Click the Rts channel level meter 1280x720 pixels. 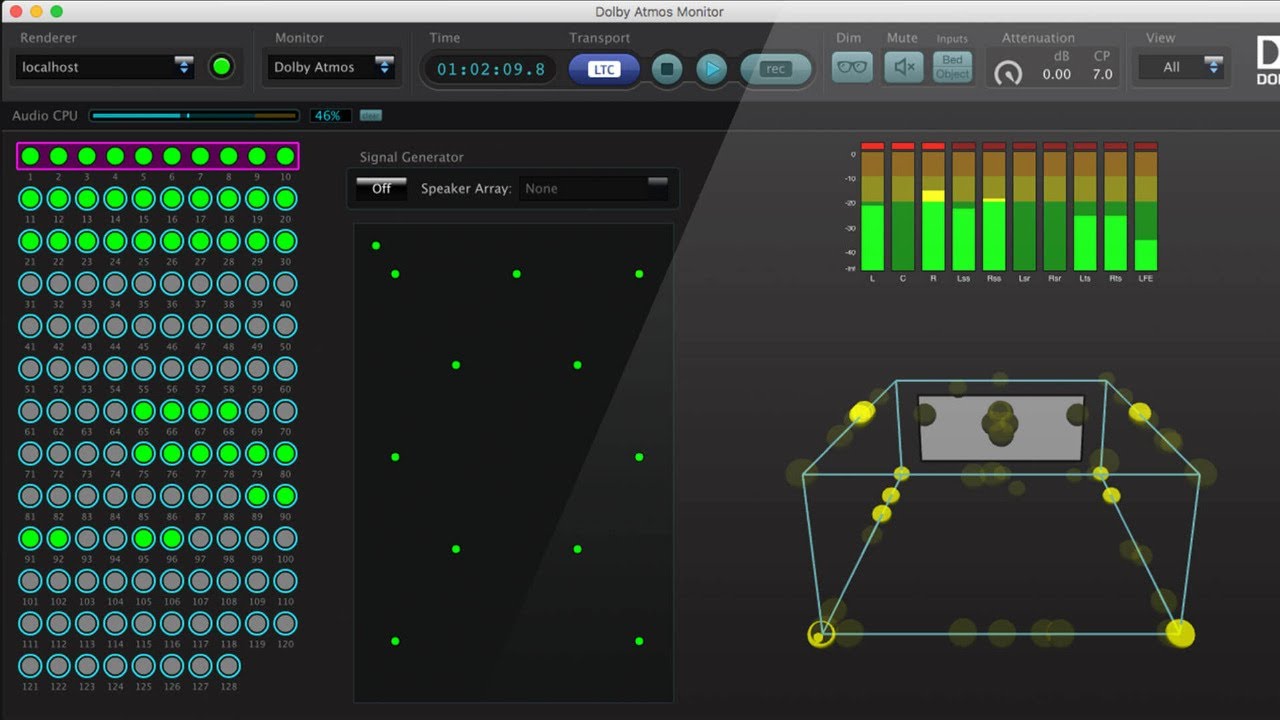coord(1116,207)
